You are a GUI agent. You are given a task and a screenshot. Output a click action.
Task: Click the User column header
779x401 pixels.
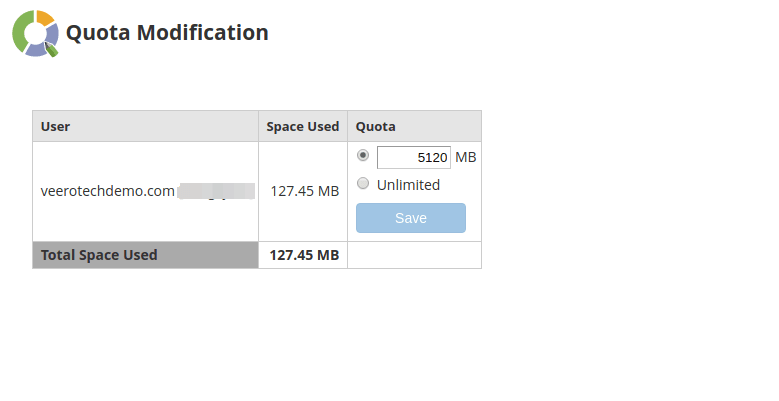pyautogui.click(x=56, y=126)
